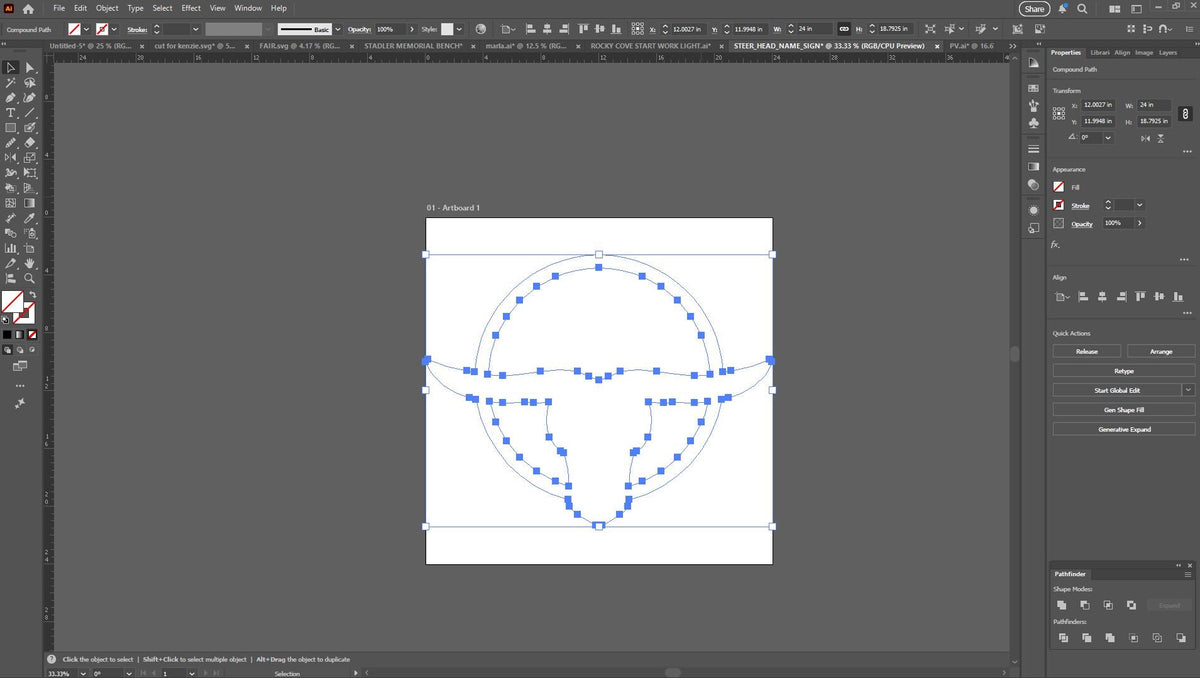Open fx effects icon in Appearance section

(1055, 245)
